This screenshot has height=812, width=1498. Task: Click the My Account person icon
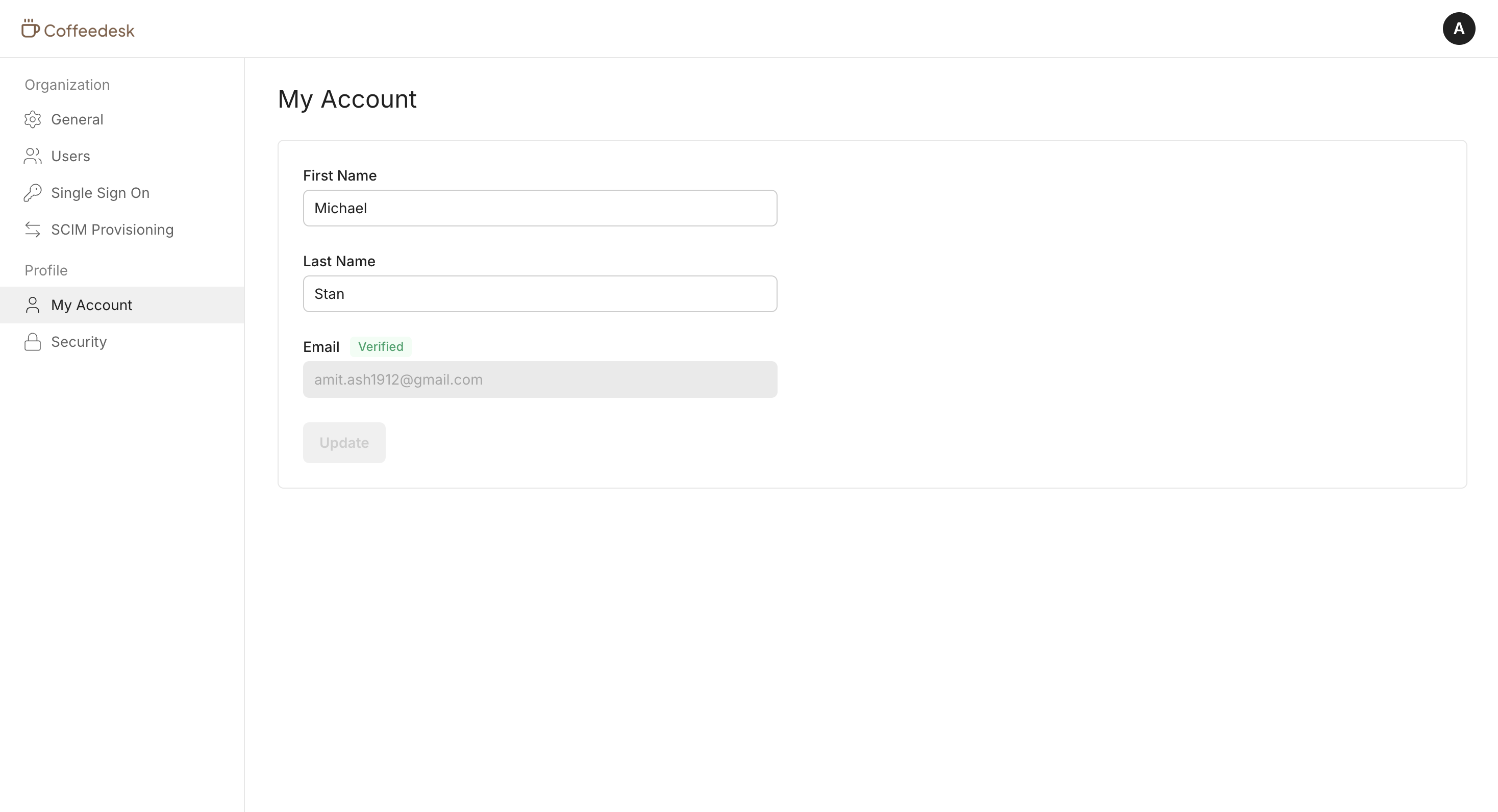[x=33, y=304]
